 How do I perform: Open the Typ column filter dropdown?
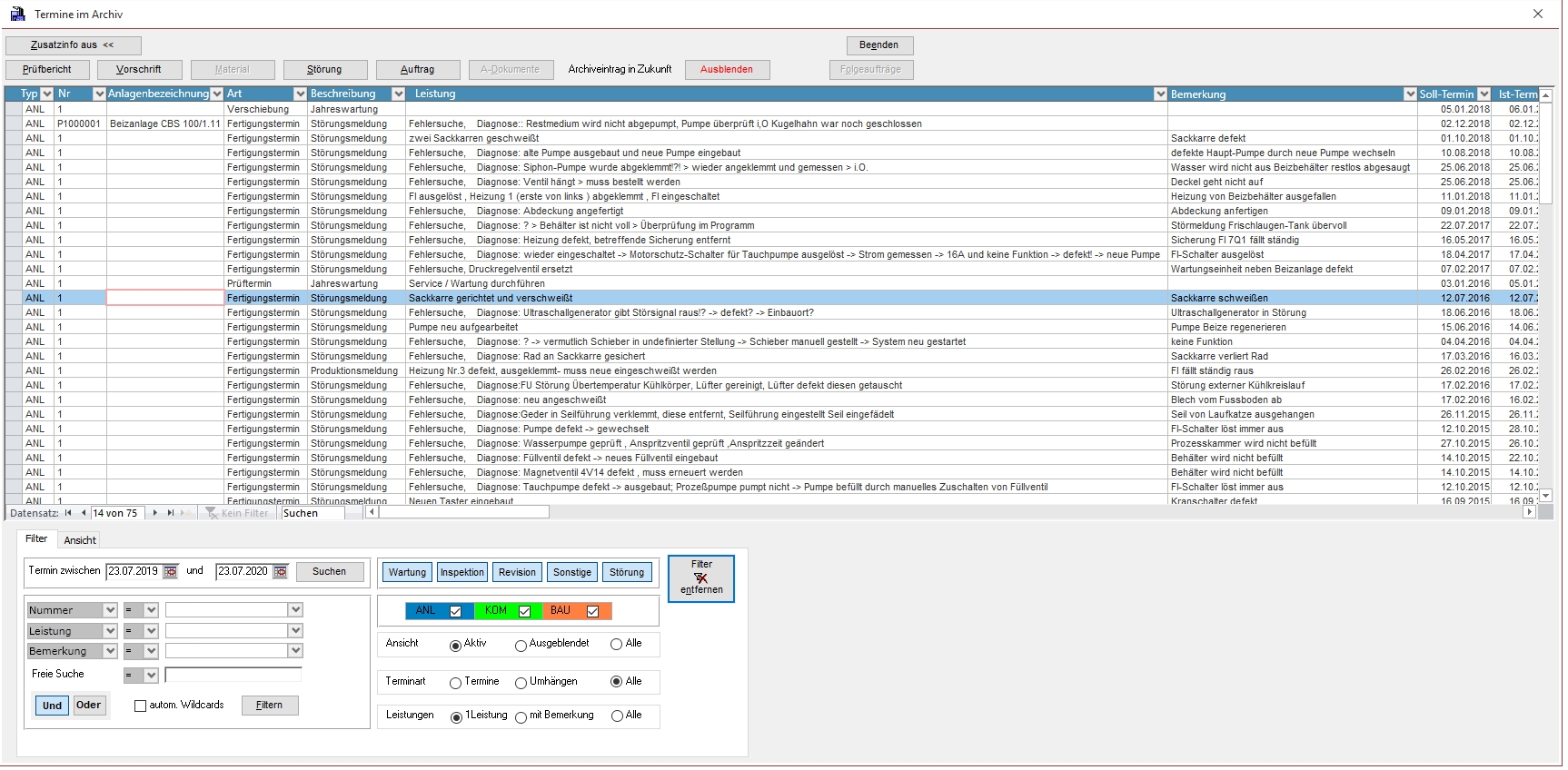pos(47,94)
